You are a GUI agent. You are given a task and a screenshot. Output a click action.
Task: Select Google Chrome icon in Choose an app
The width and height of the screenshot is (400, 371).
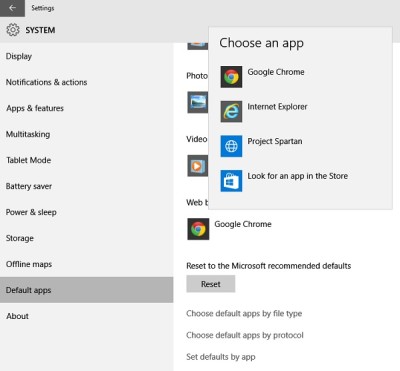(x=231, y=77)
